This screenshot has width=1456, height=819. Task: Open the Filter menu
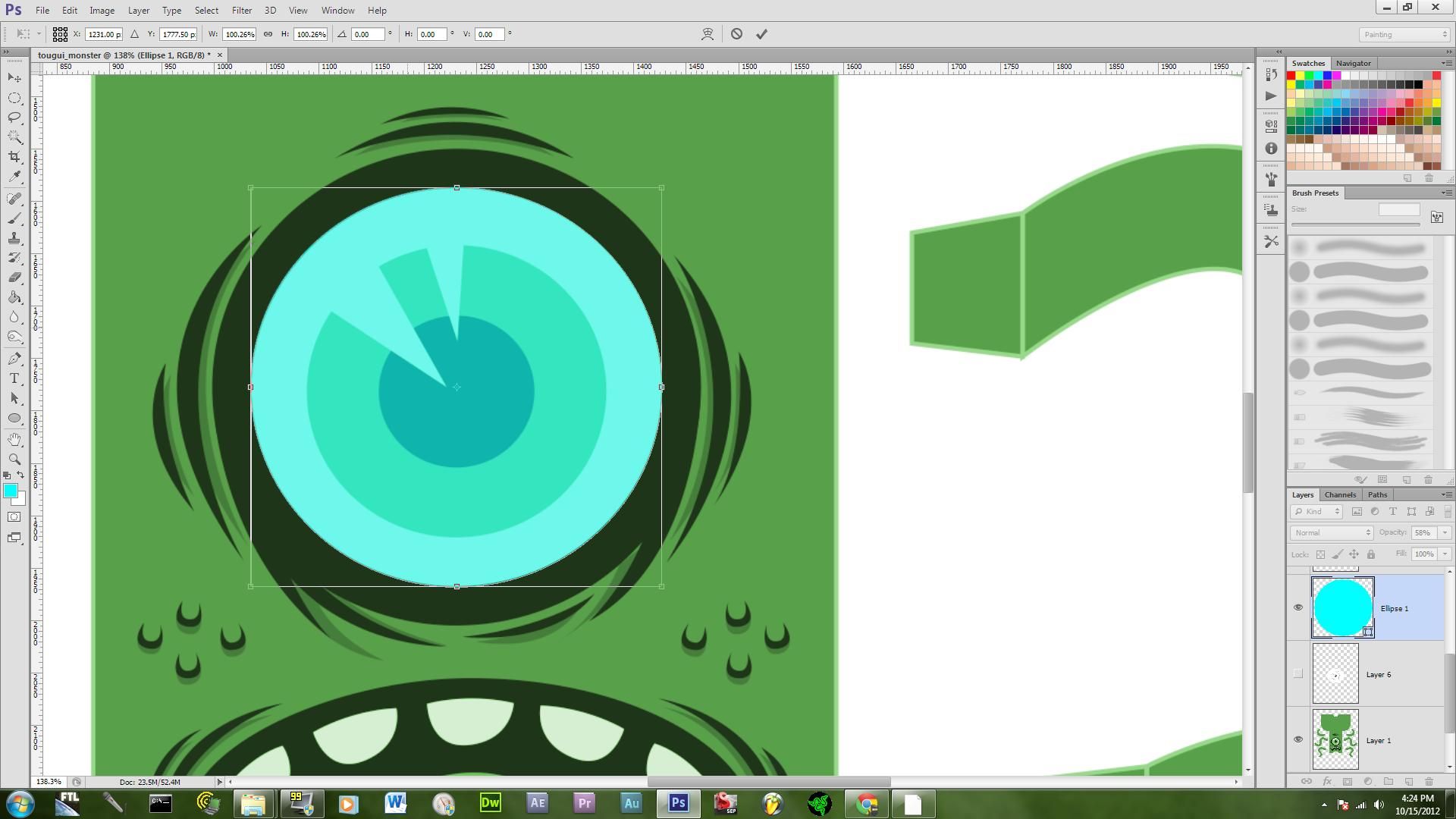[x=241, y=10]
